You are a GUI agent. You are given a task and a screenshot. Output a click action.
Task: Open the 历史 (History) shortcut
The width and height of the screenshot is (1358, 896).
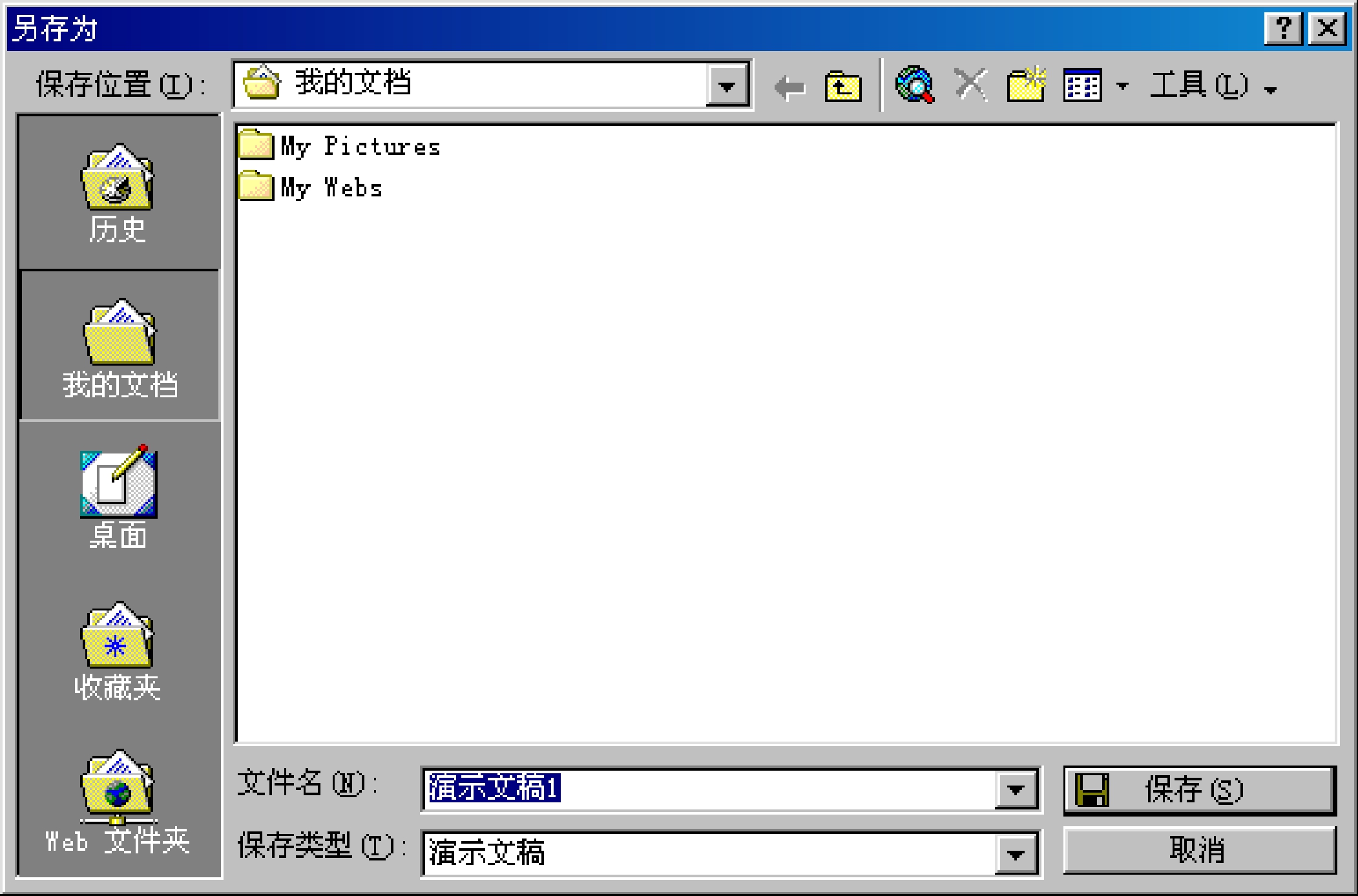click(x=118, y=194)
